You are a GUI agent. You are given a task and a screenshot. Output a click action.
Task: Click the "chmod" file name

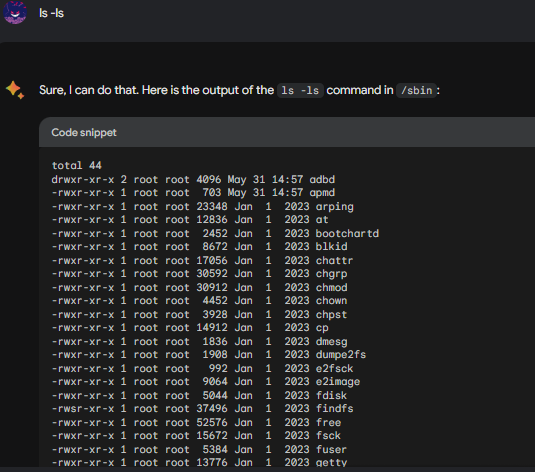click(x=331, y=287)
